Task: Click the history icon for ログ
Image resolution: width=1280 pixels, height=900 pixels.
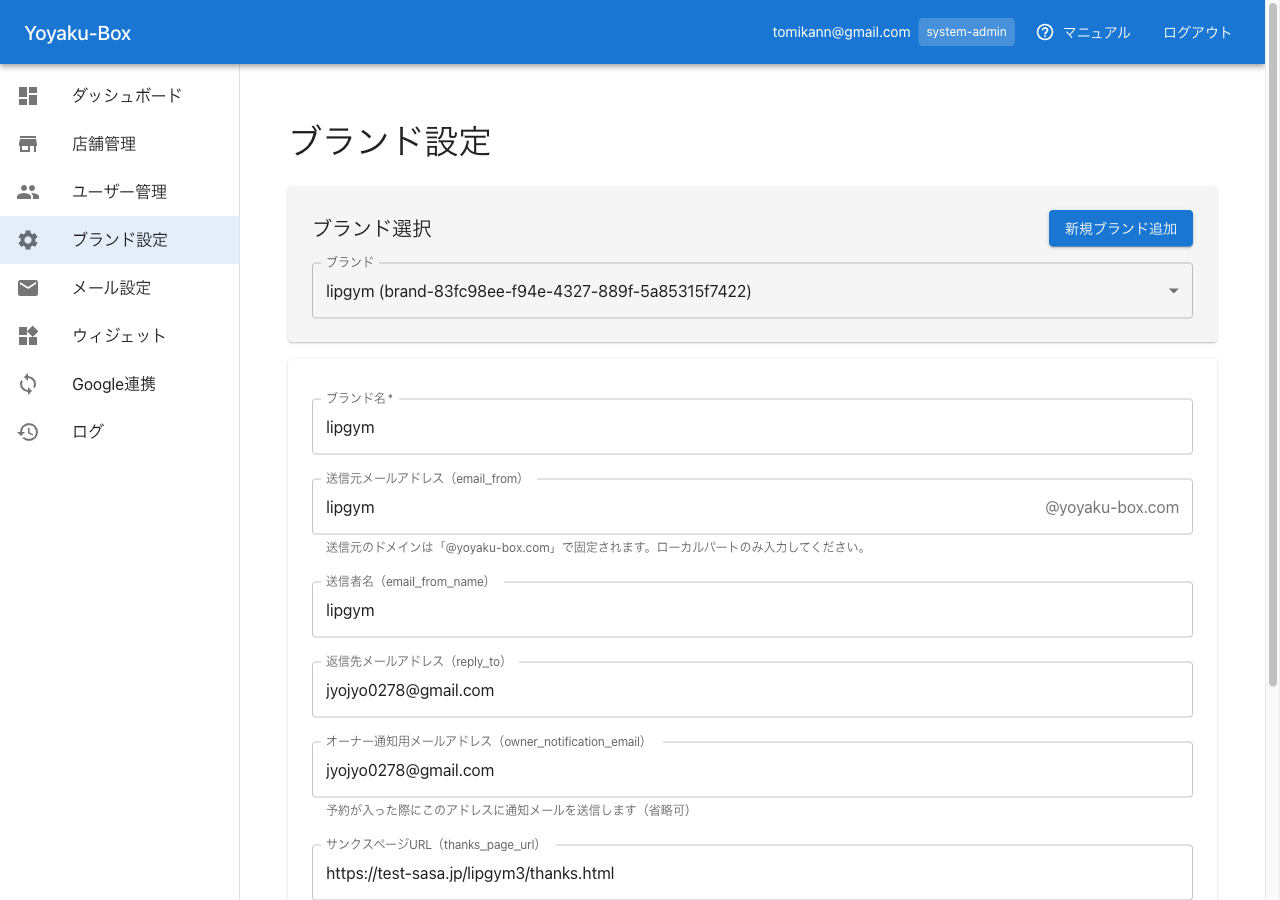Action: click(28, 432)
